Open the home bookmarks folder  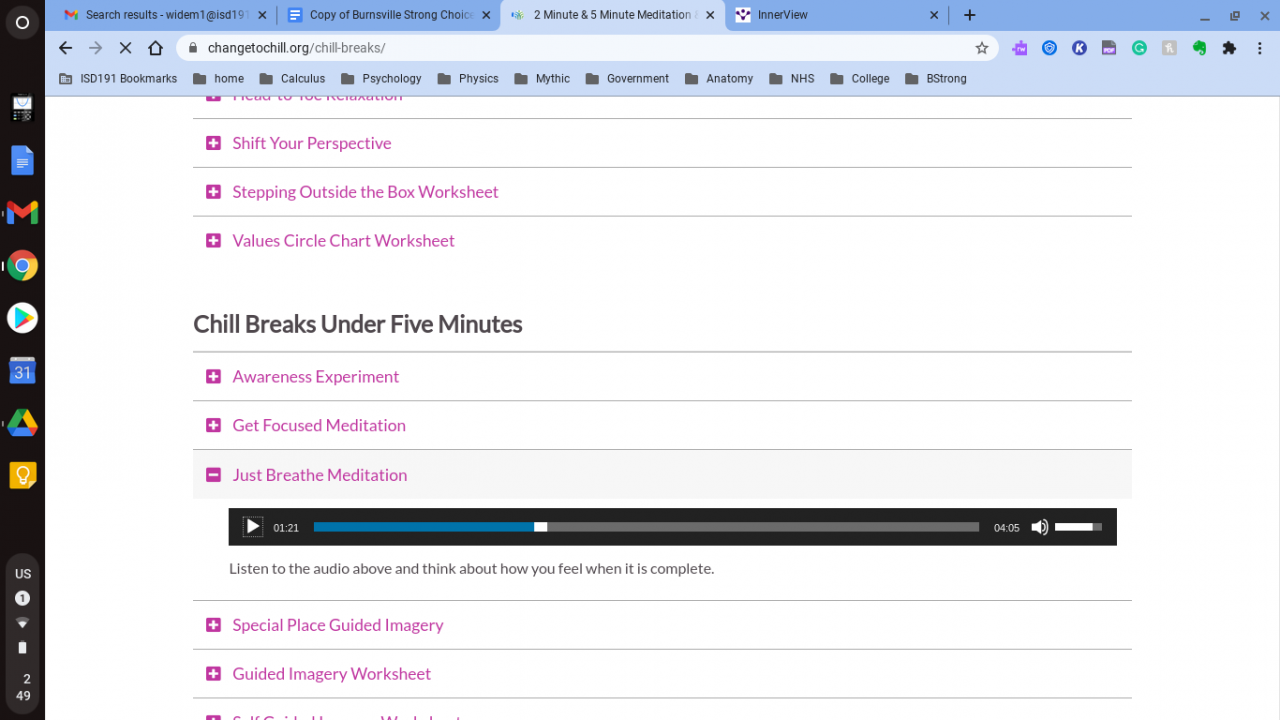pyautogui.click(x=218, y=79)
